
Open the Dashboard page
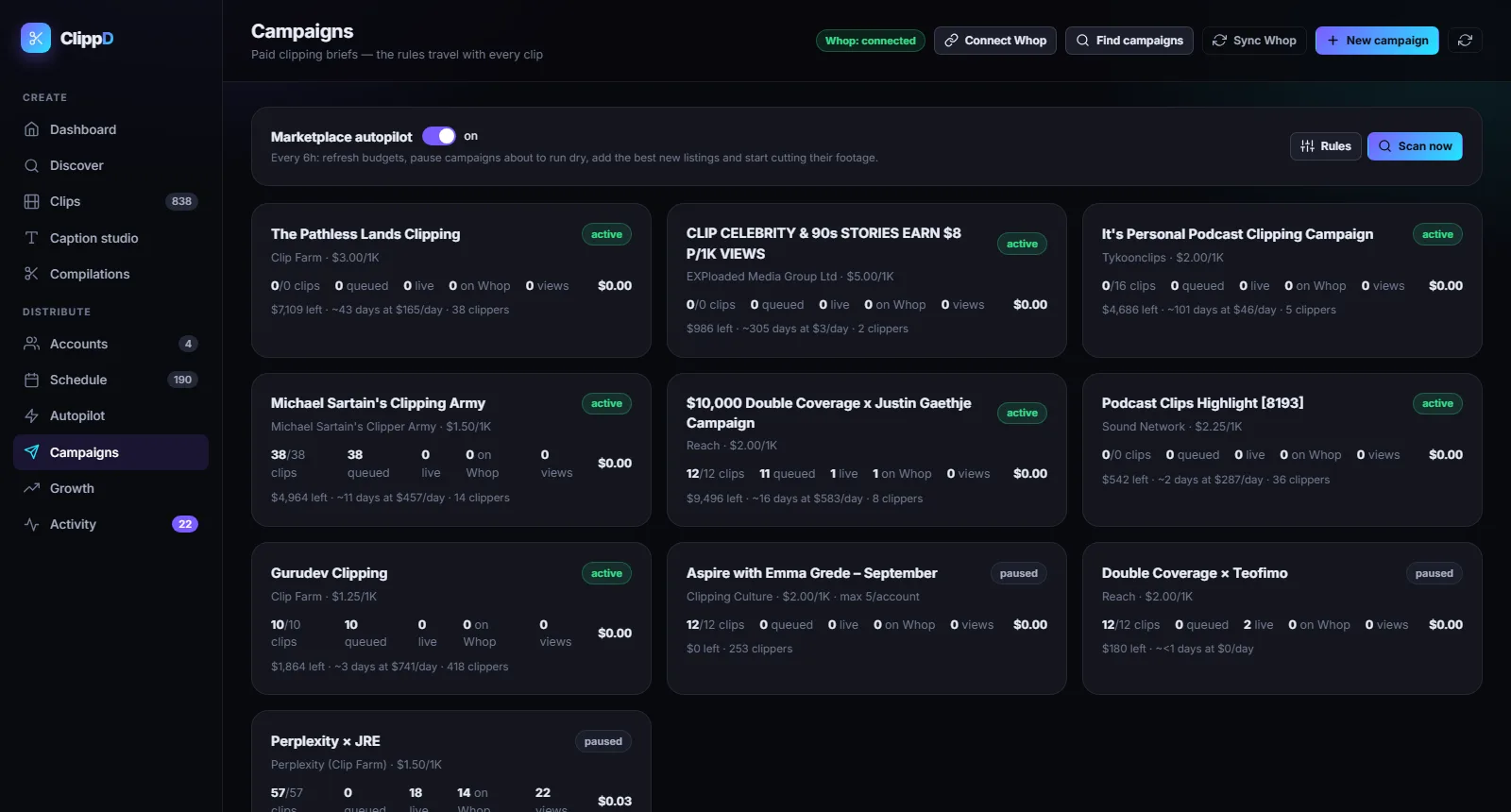110,129
